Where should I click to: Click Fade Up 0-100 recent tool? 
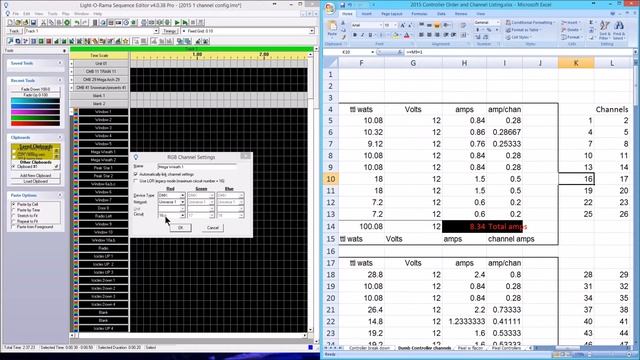(36, 95)
